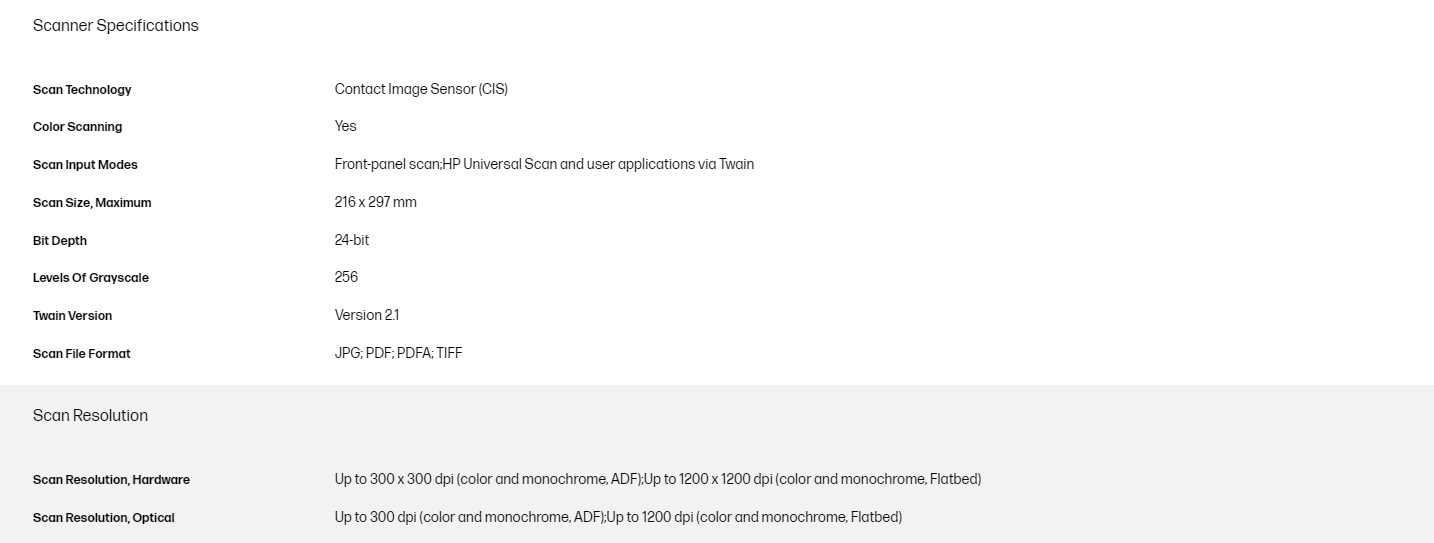Click the Twain Version label
Viewport: 1434px width, 543px height.
(x=72, y=316)
